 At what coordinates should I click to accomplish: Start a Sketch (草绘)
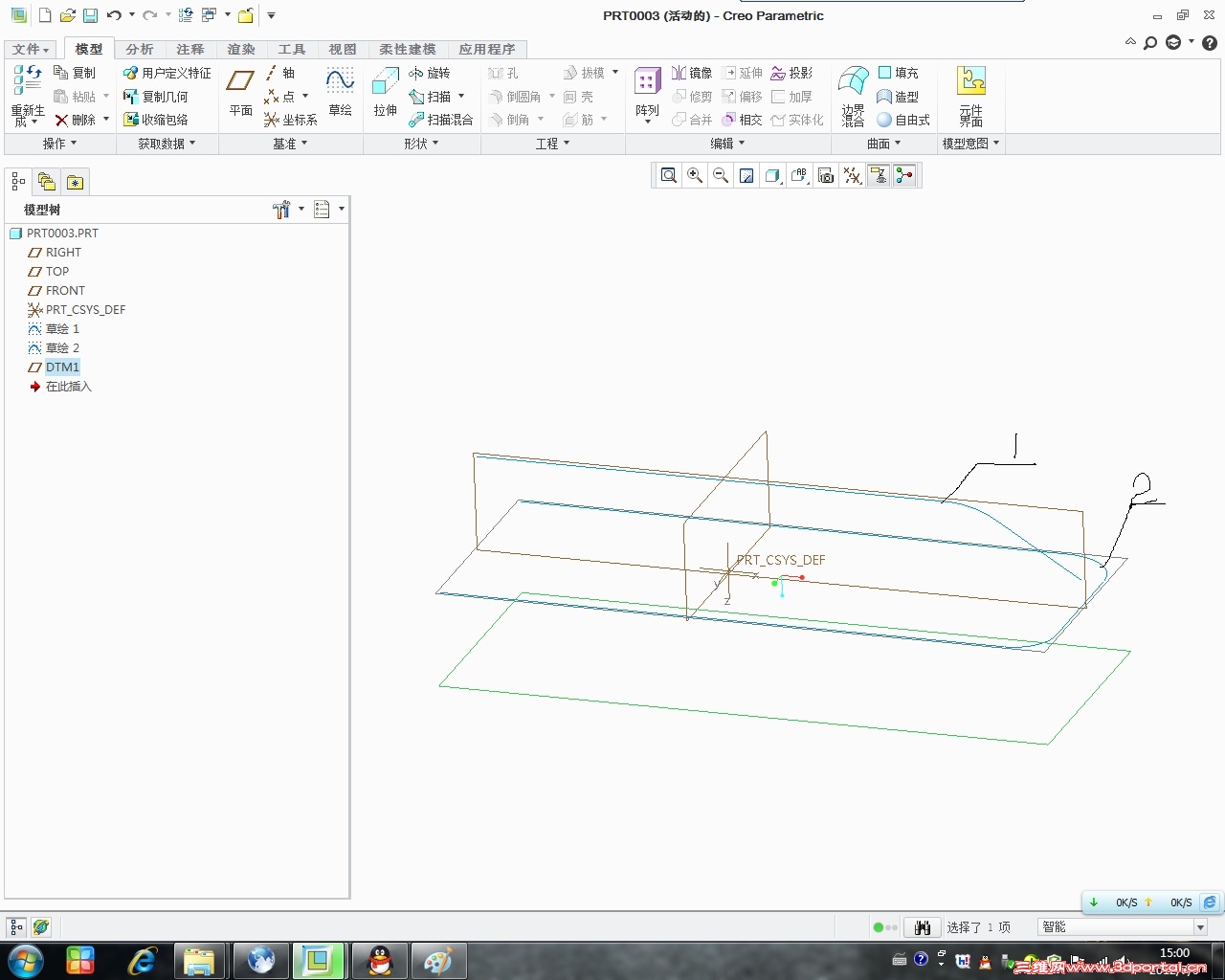[340, 92]
